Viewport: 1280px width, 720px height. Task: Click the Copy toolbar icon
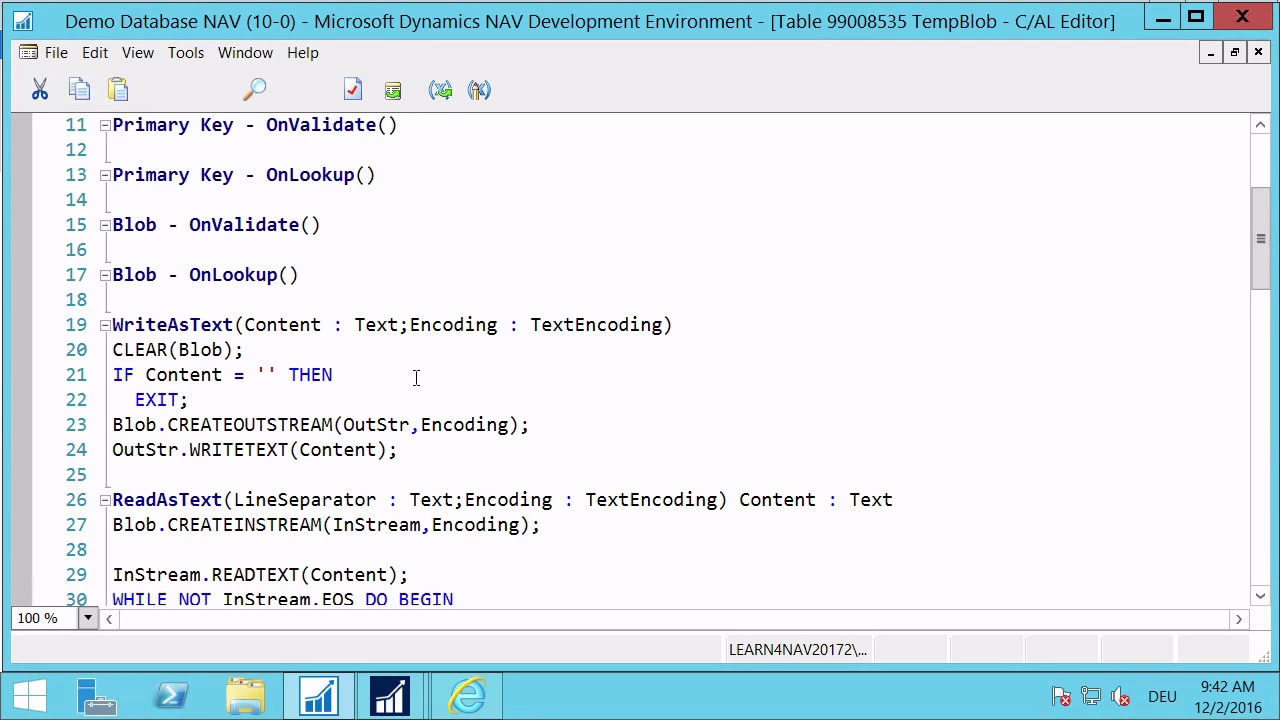pyautogui.click(x=79, y=90)
